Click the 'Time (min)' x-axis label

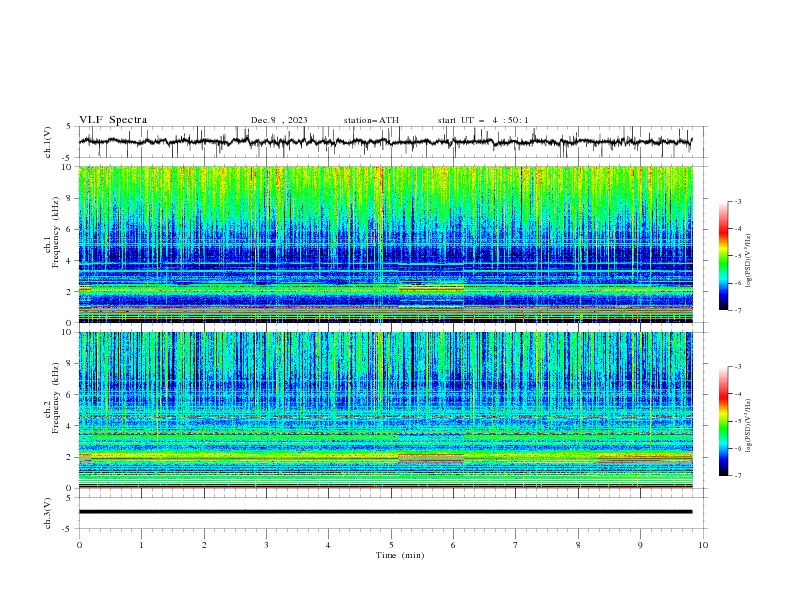(x=400, y=555)
